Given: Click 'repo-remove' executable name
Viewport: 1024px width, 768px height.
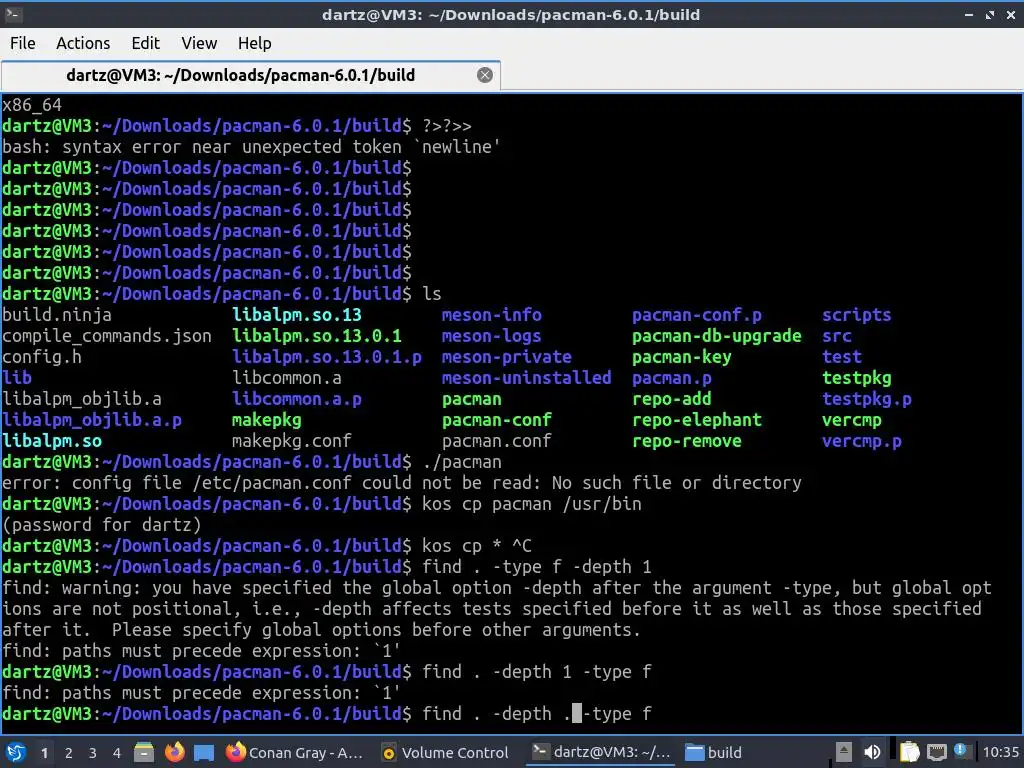Looking at the screenshot, I should pos(687,441).
